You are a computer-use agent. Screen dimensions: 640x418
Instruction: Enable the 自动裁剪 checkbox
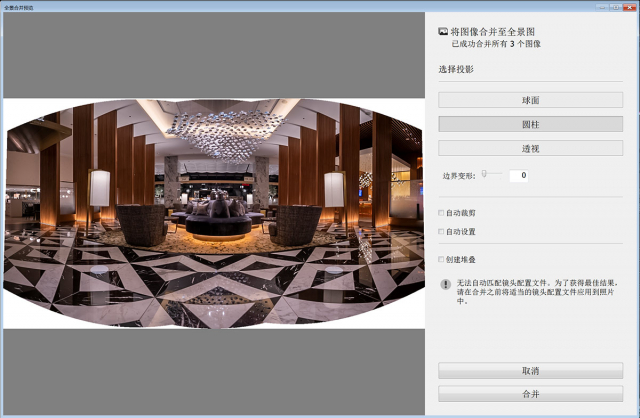click(x=441, y=213)
